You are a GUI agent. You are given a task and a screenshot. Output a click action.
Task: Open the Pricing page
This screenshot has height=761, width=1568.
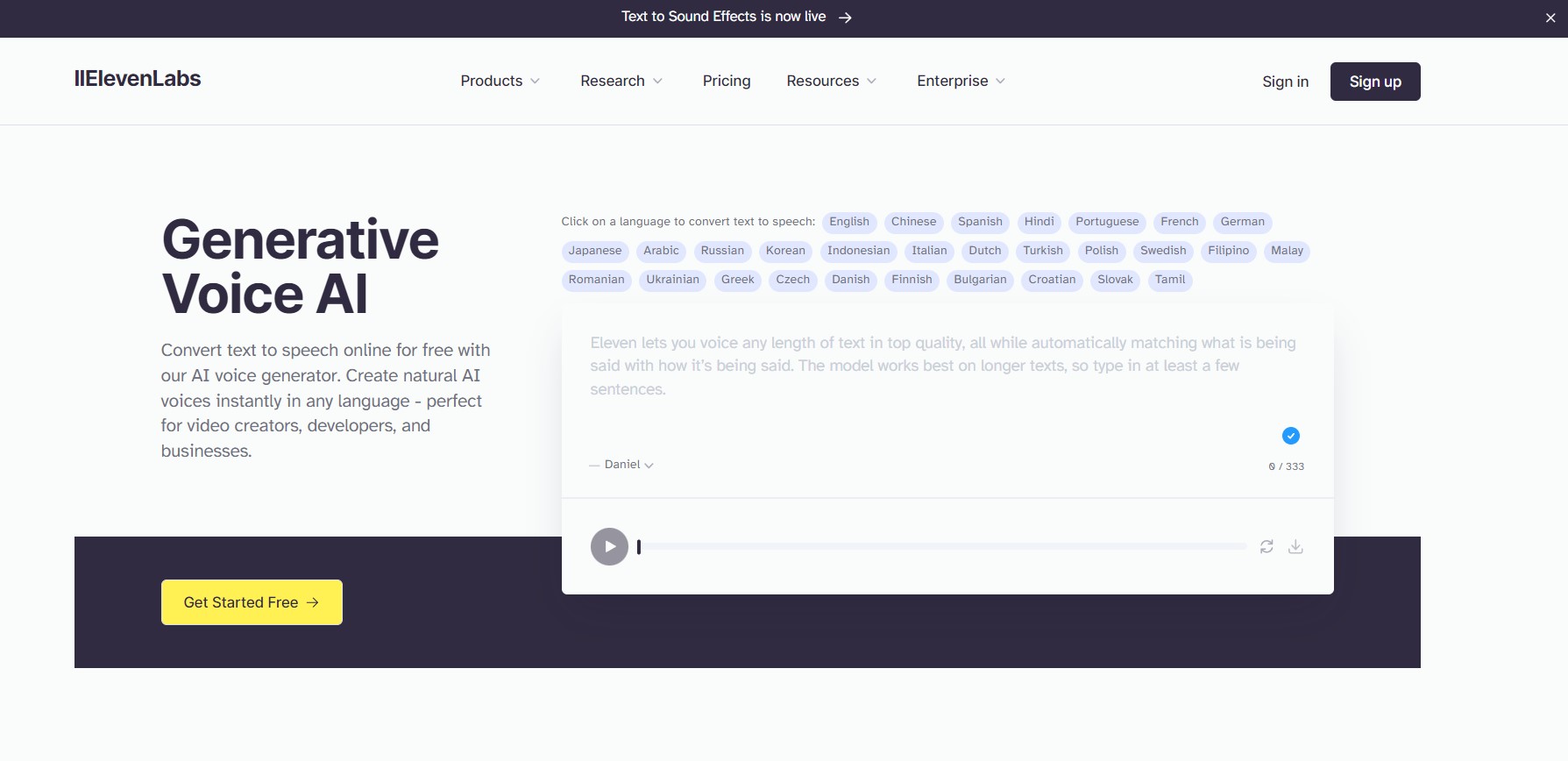point(727,81)
